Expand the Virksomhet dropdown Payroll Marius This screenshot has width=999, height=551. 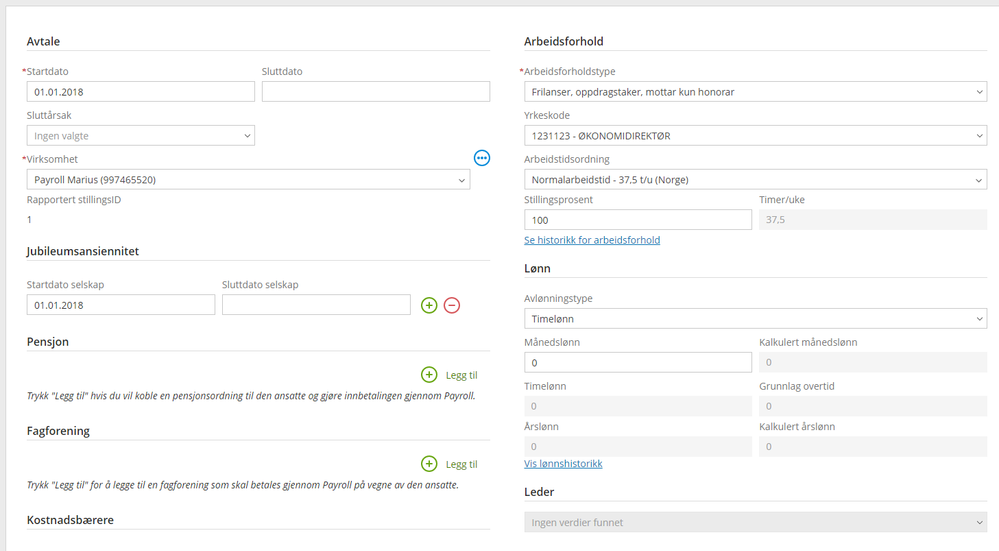click(x=248, y=180)
